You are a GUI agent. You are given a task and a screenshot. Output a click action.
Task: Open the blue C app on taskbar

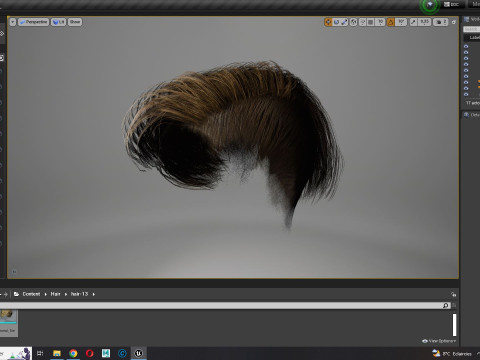click(x=122, y=353)
